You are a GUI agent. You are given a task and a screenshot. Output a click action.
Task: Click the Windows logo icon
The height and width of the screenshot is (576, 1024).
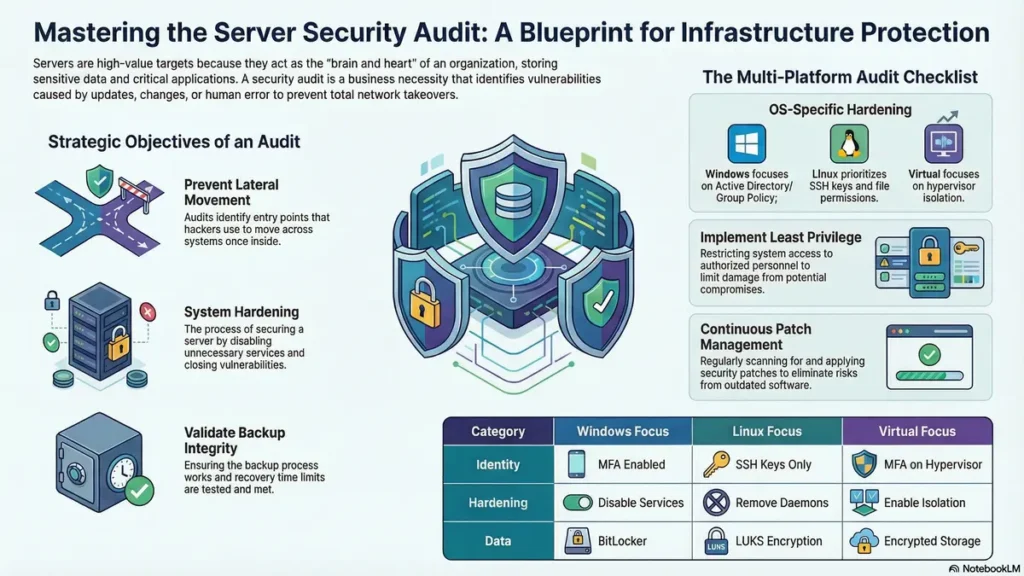pos(746,144)
